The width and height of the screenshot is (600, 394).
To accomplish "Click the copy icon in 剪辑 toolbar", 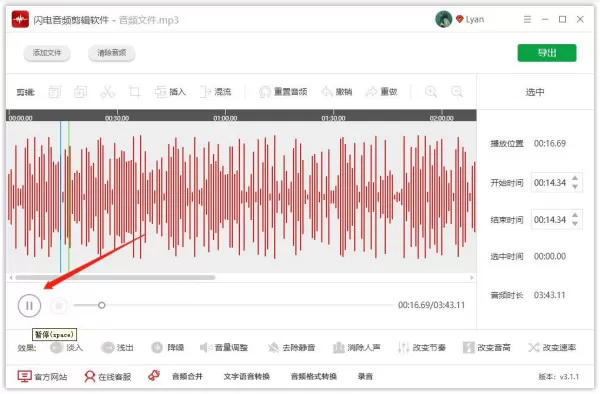I will pos(54,92).
